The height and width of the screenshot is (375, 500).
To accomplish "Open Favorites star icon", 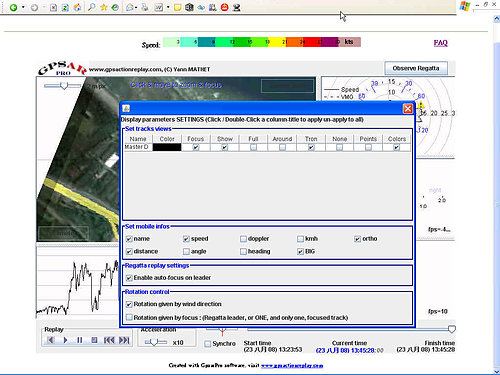I will click(x=104, y=7).
